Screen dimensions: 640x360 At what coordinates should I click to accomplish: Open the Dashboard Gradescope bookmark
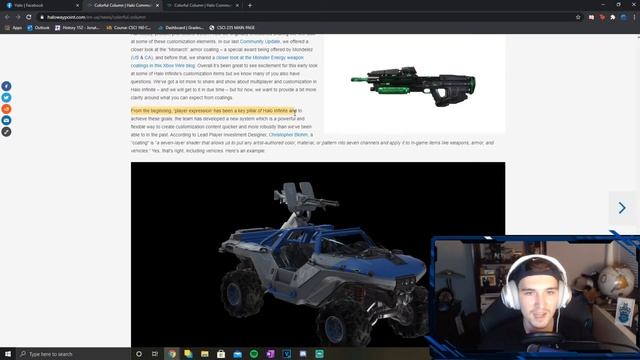click(x=181, y=28)
